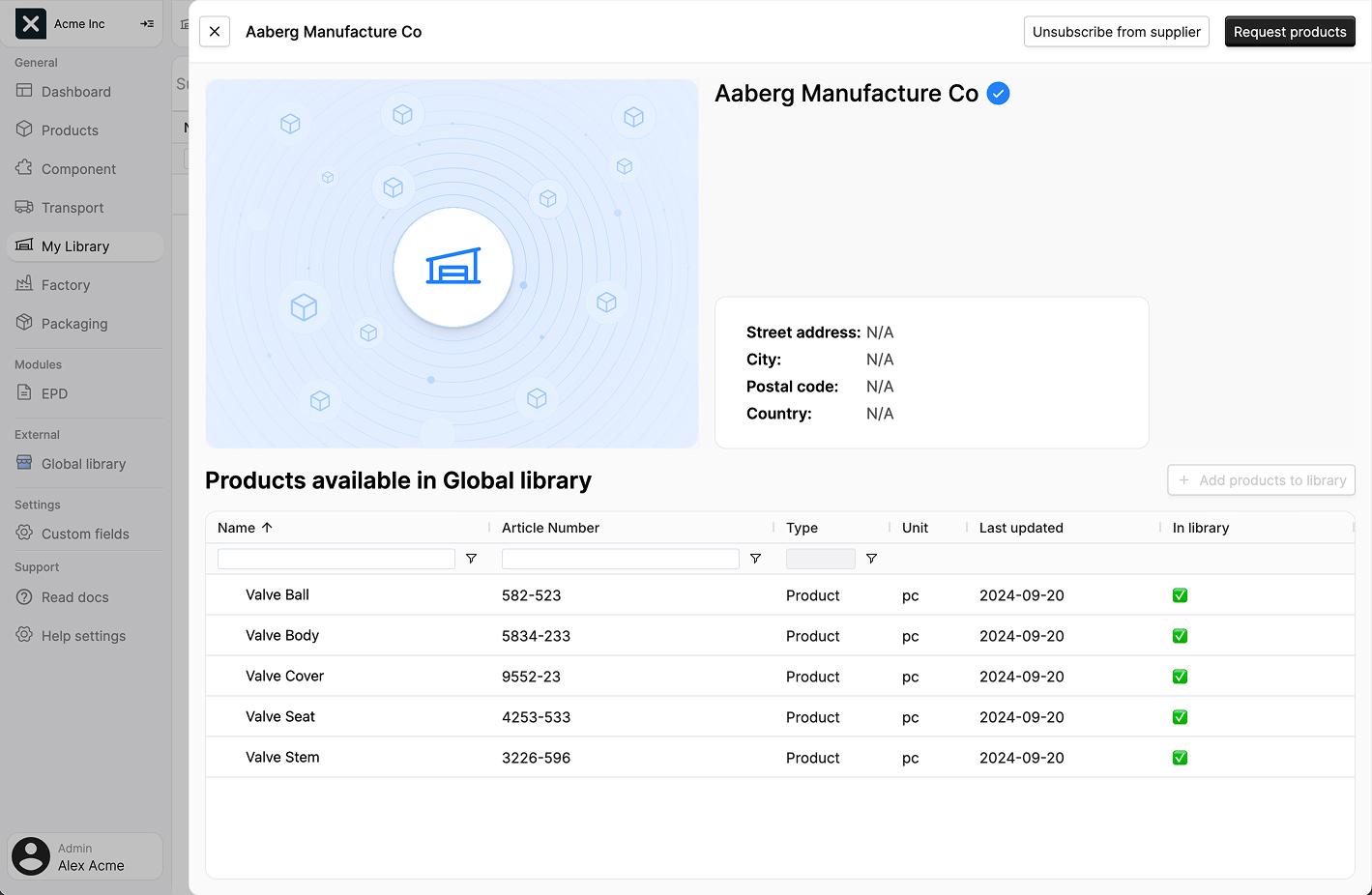
Task: Click Last updated date for Valve Ball
Action: [x=1021, y=595]
